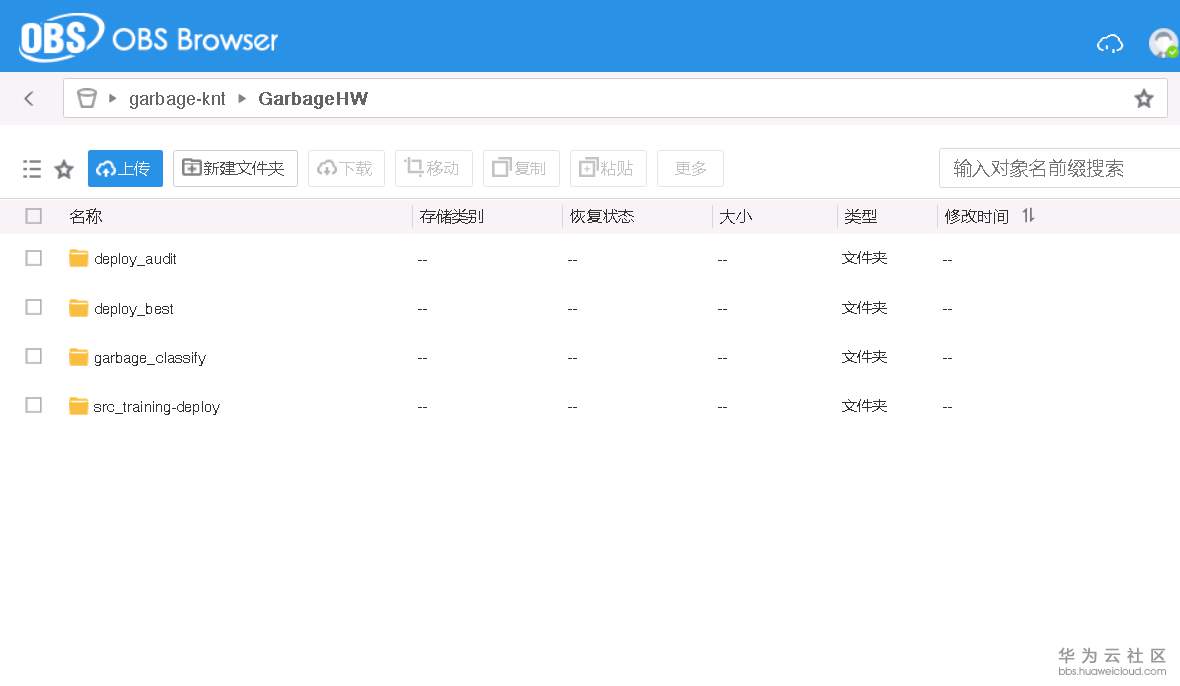Open favorites star next to list view
This screenshot has height=686, width=1180.
click(64, 169)
